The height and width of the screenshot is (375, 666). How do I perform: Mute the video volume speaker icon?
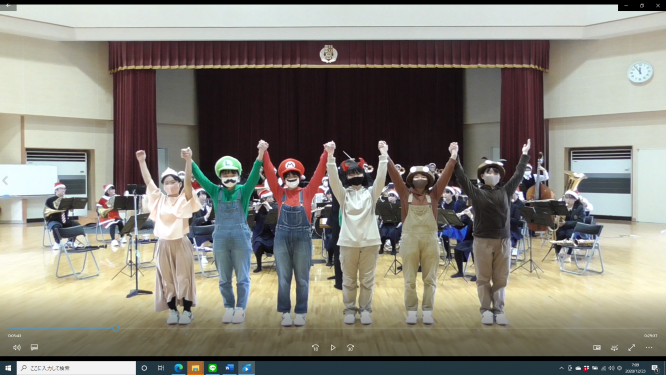pos(17,347)
